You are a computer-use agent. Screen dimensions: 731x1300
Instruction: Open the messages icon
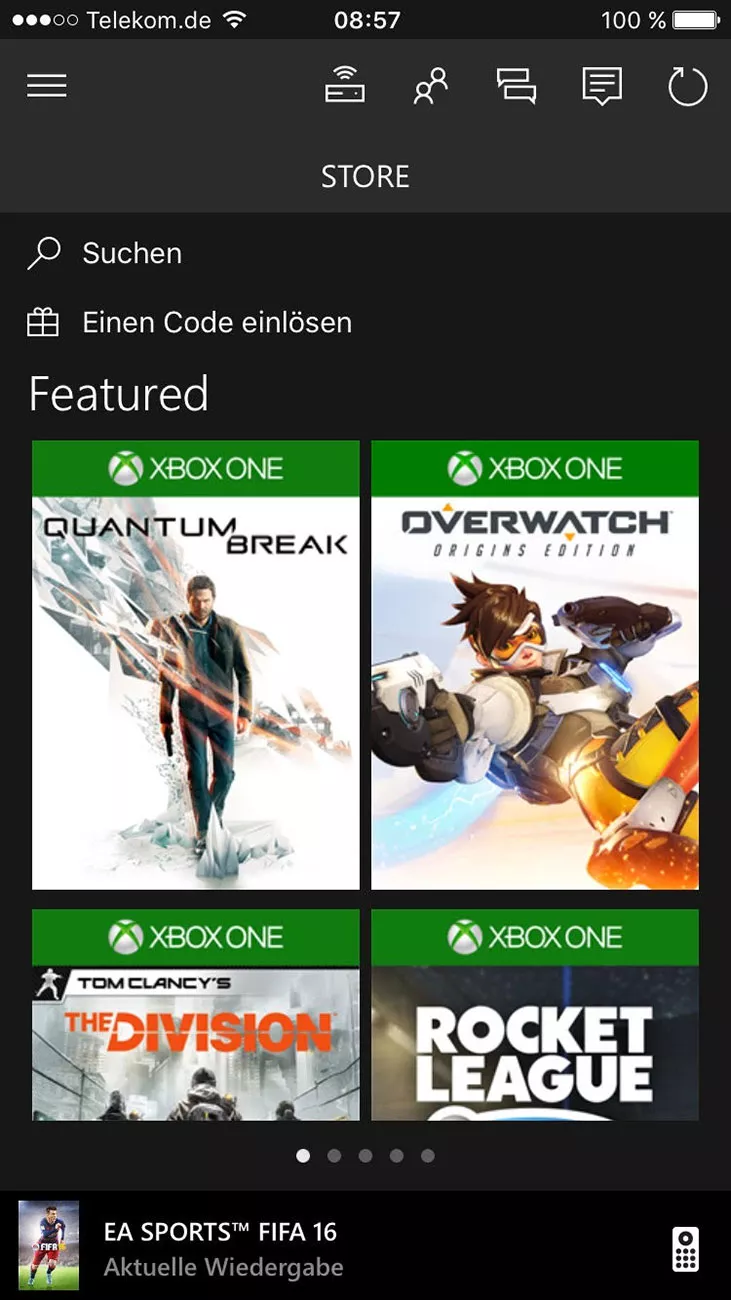(602, 87)
